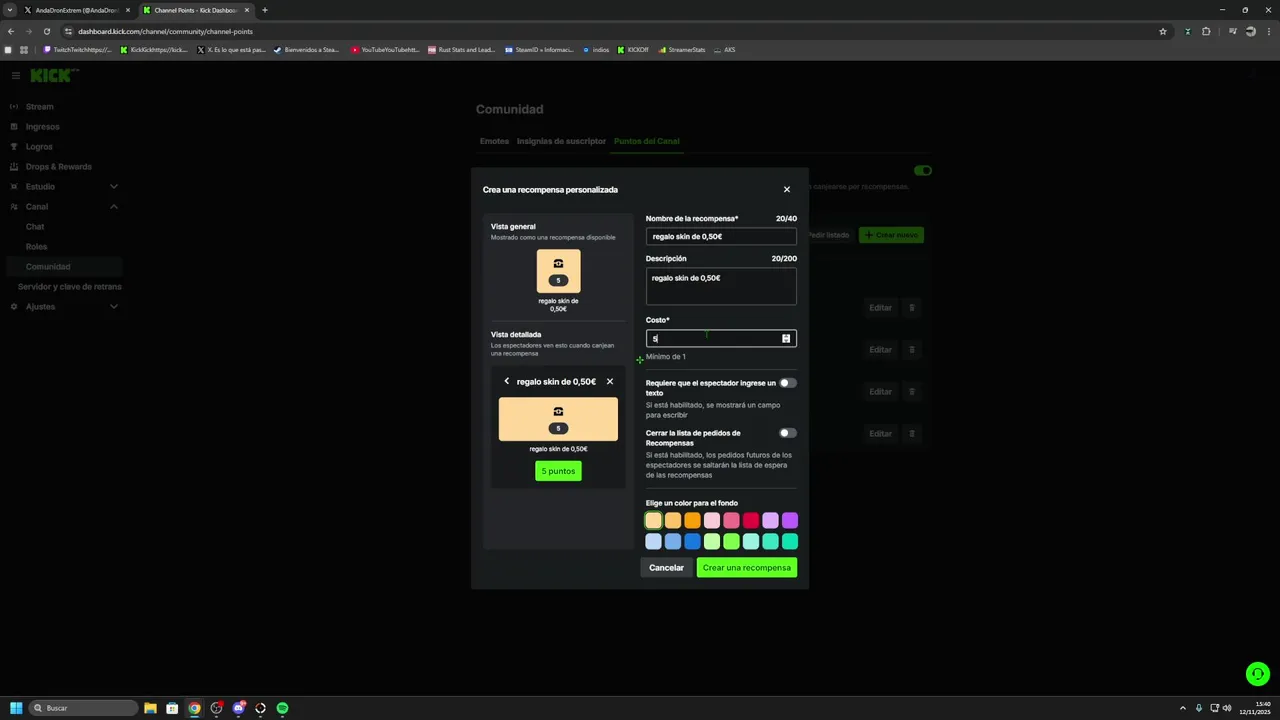
Task: Open Roles under Canal
Action: pyautogui.click(x=36, y=247)
